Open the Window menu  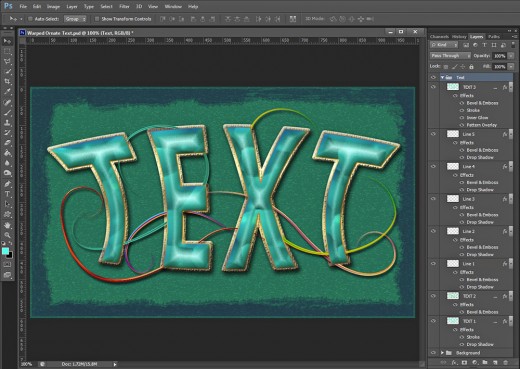point(173,6)
